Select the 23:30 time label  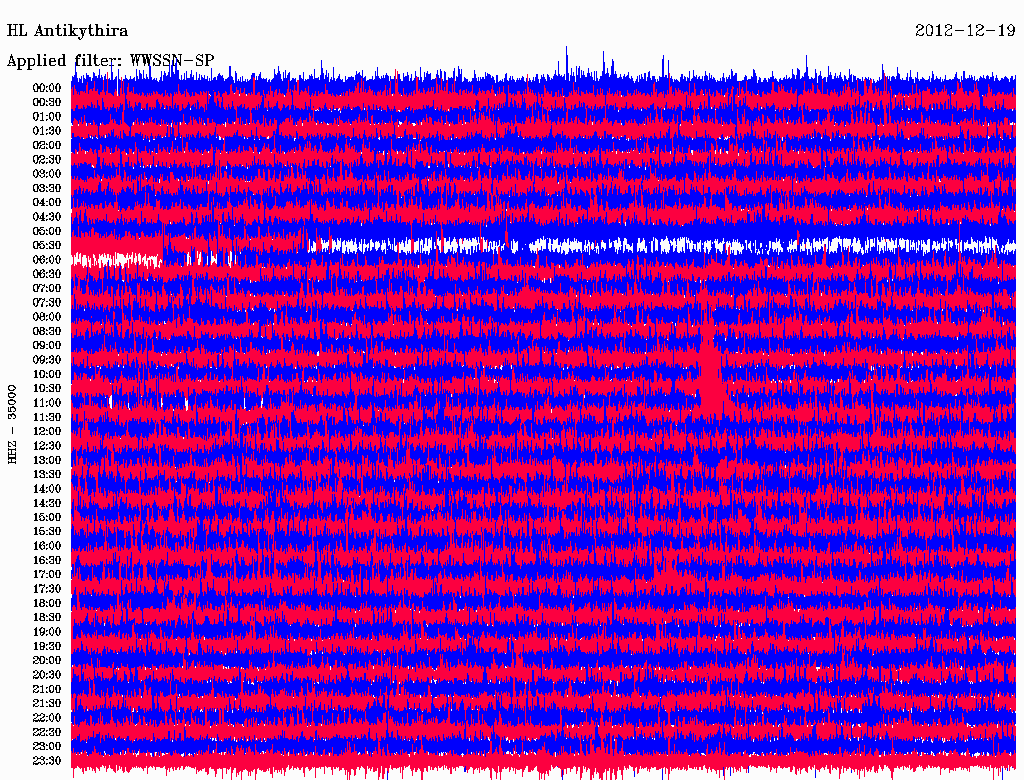point(47,760)
